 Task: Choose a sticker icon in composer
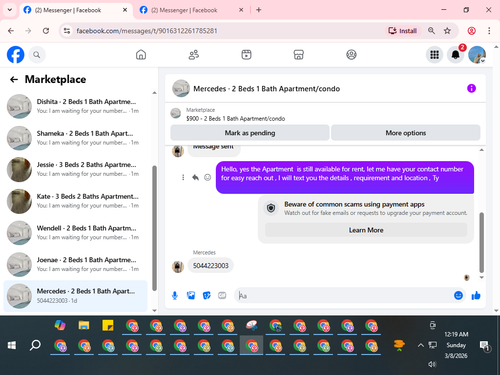207,295
